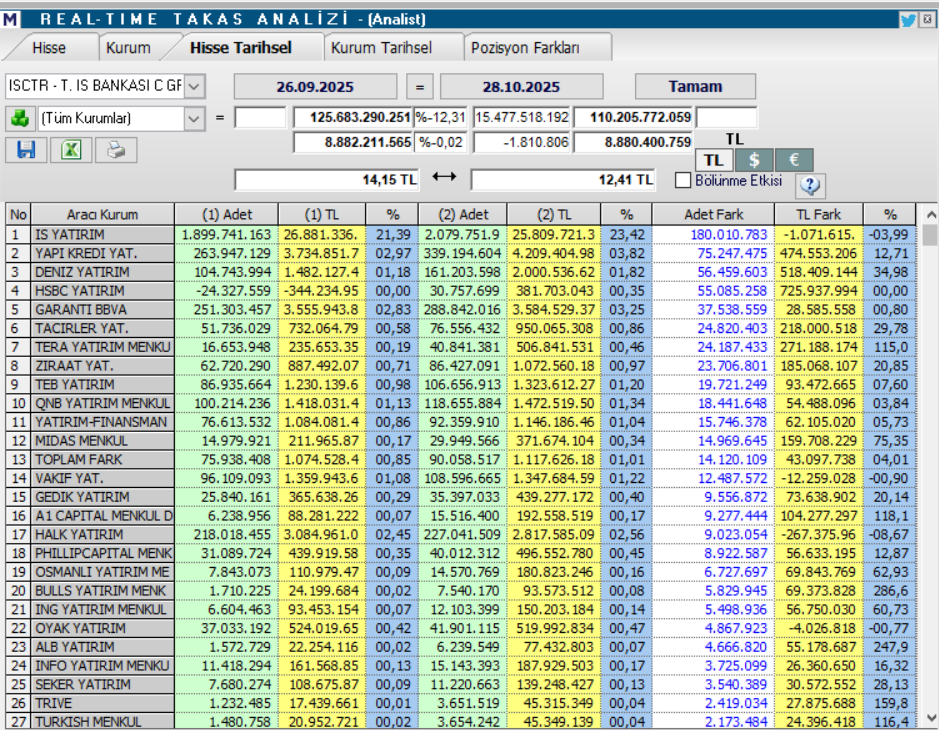Screen dimensions: 939x730
Task: Open the 26.09.2025 start date picker
Action: (x=315, y=86)
